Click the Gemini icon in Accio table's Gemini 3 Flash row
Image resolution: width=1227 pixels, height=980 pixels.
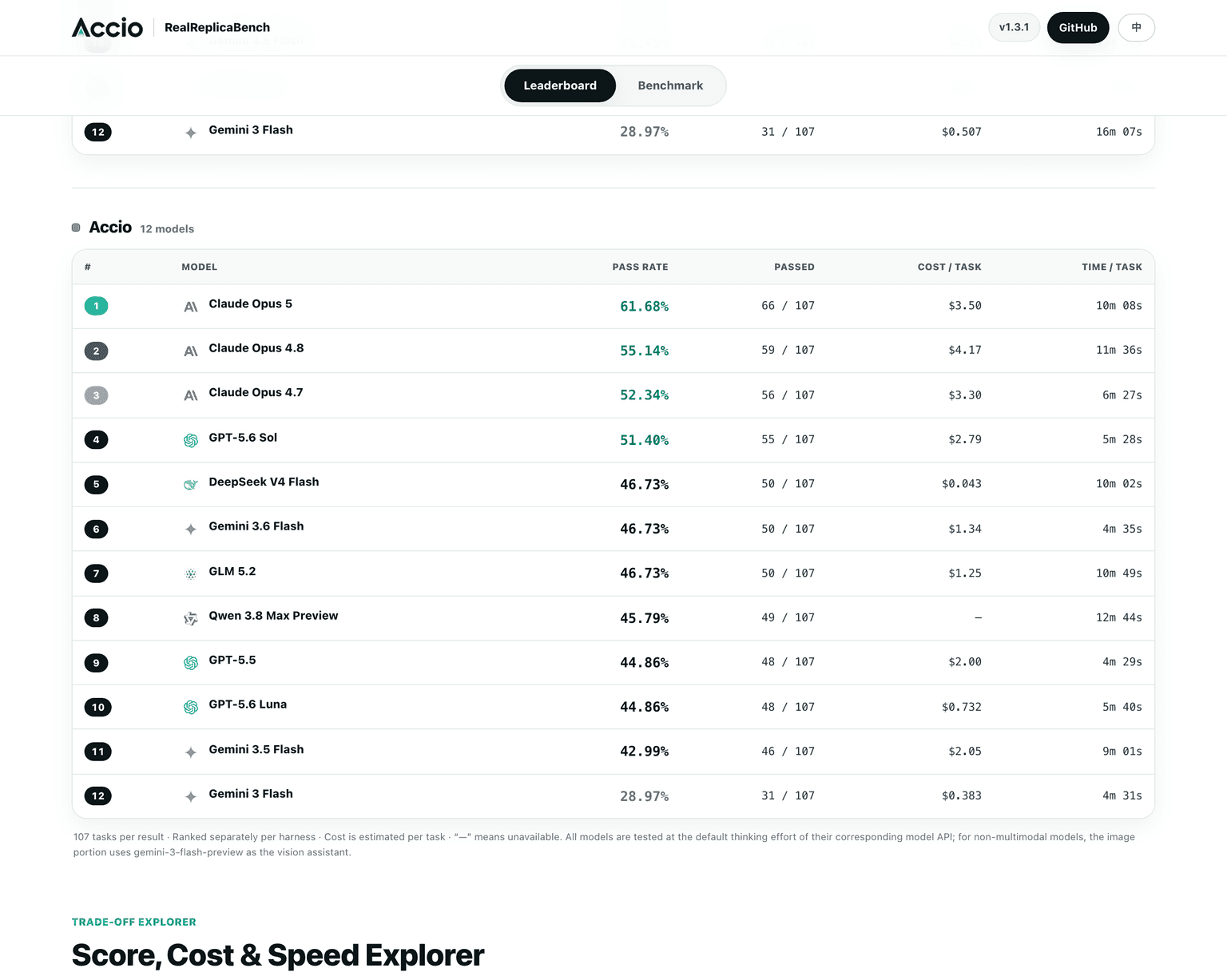tap(191, 796)
